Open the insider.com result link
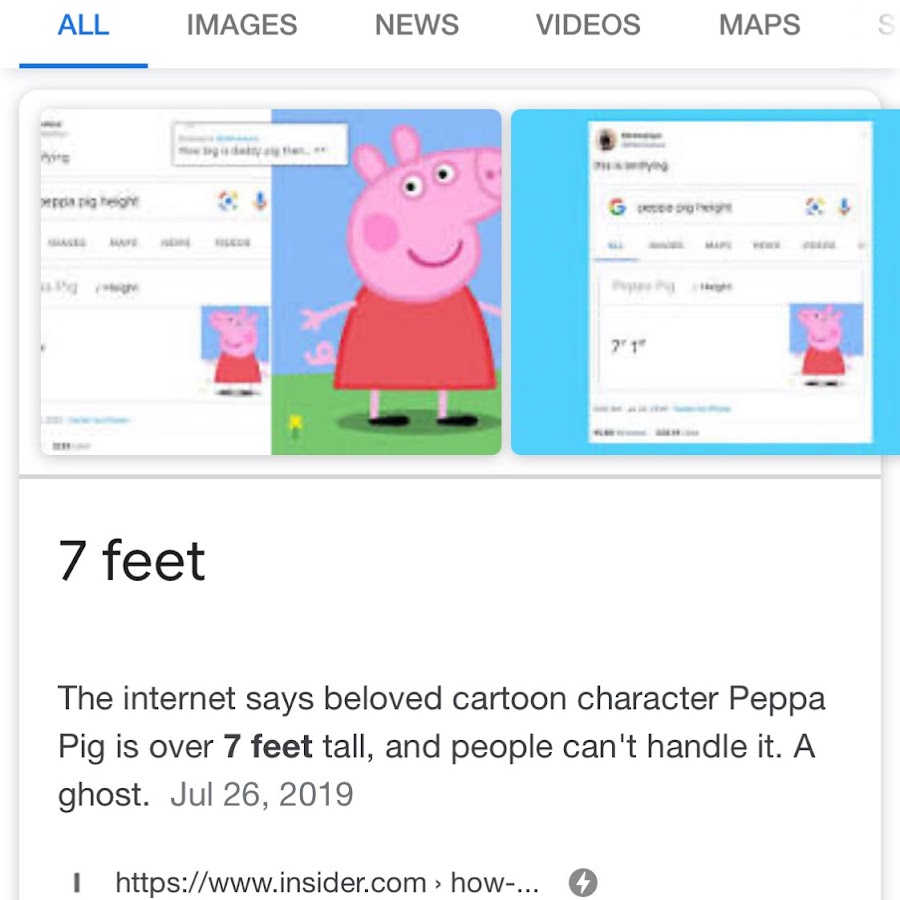This screenshot has height=900, width=900. point(327,883)
